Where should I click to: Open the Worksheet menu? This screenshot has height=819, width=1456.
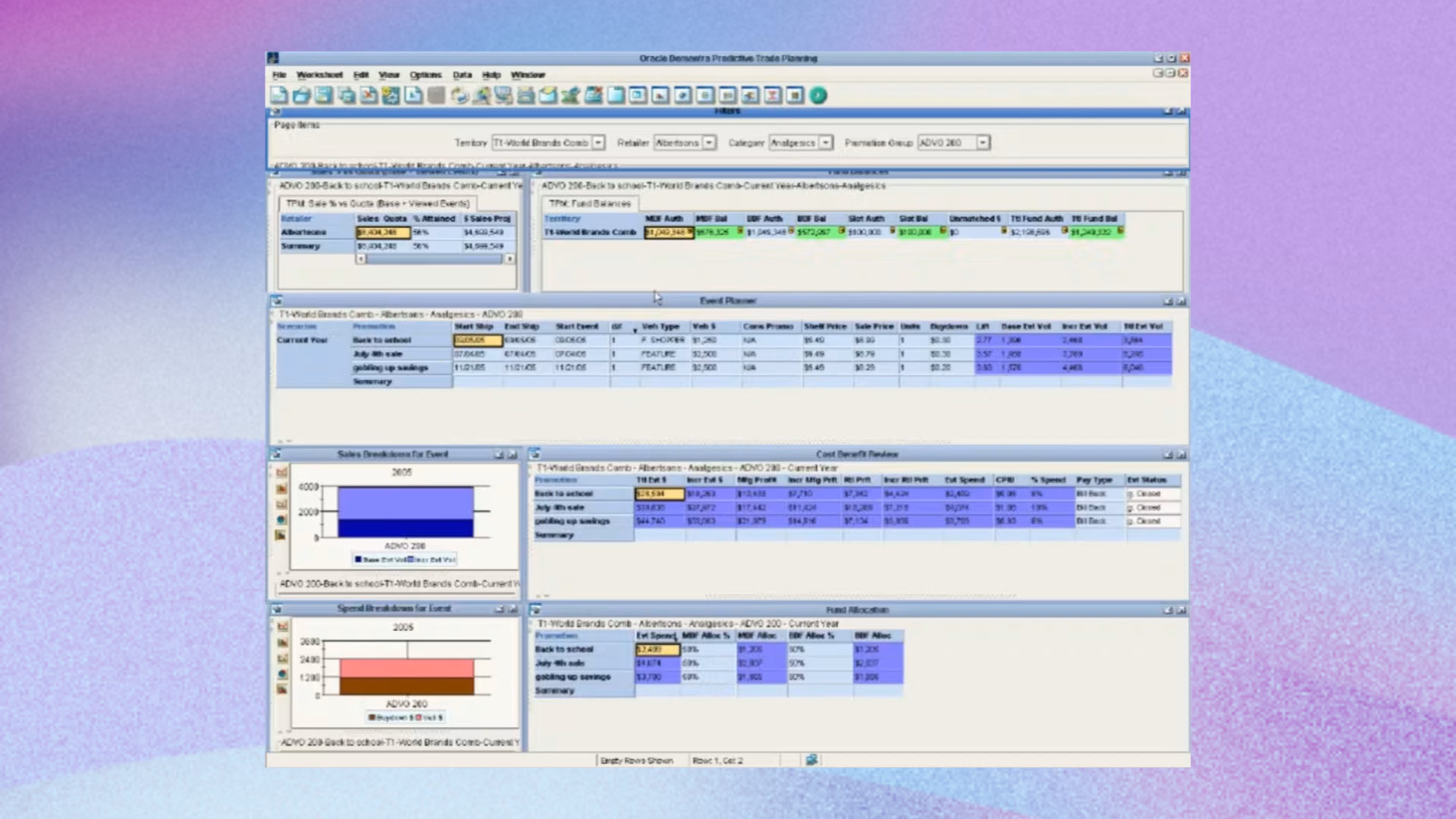(319, 75)
